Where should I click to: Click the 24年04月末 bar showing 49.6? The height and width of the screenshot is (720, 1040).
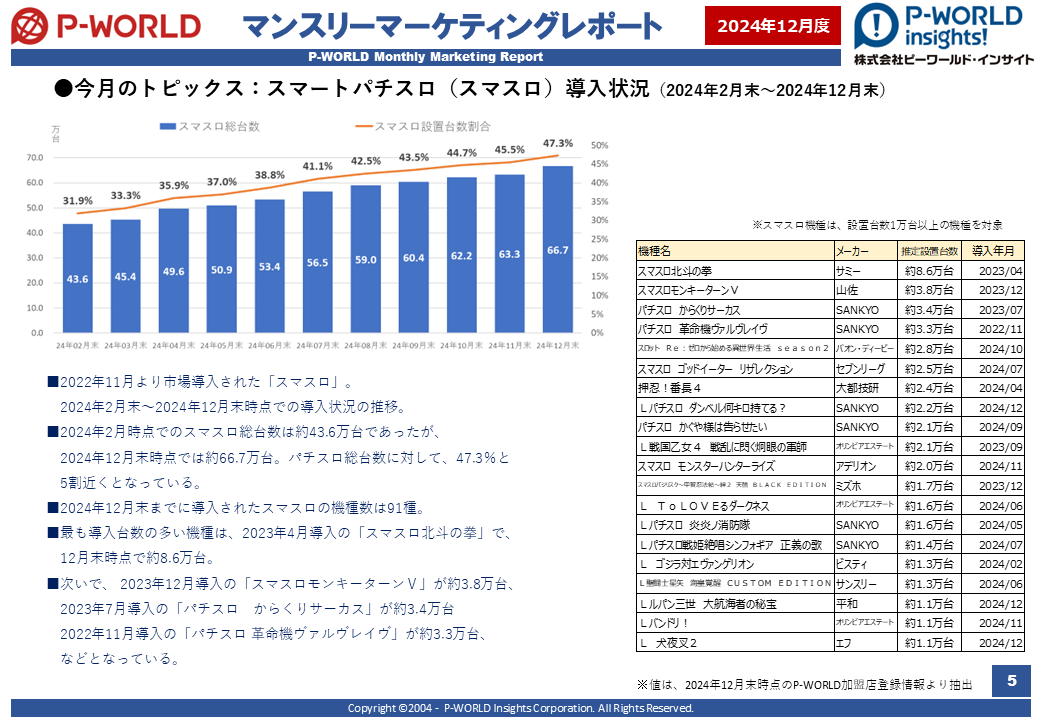(x=174, y=270)
